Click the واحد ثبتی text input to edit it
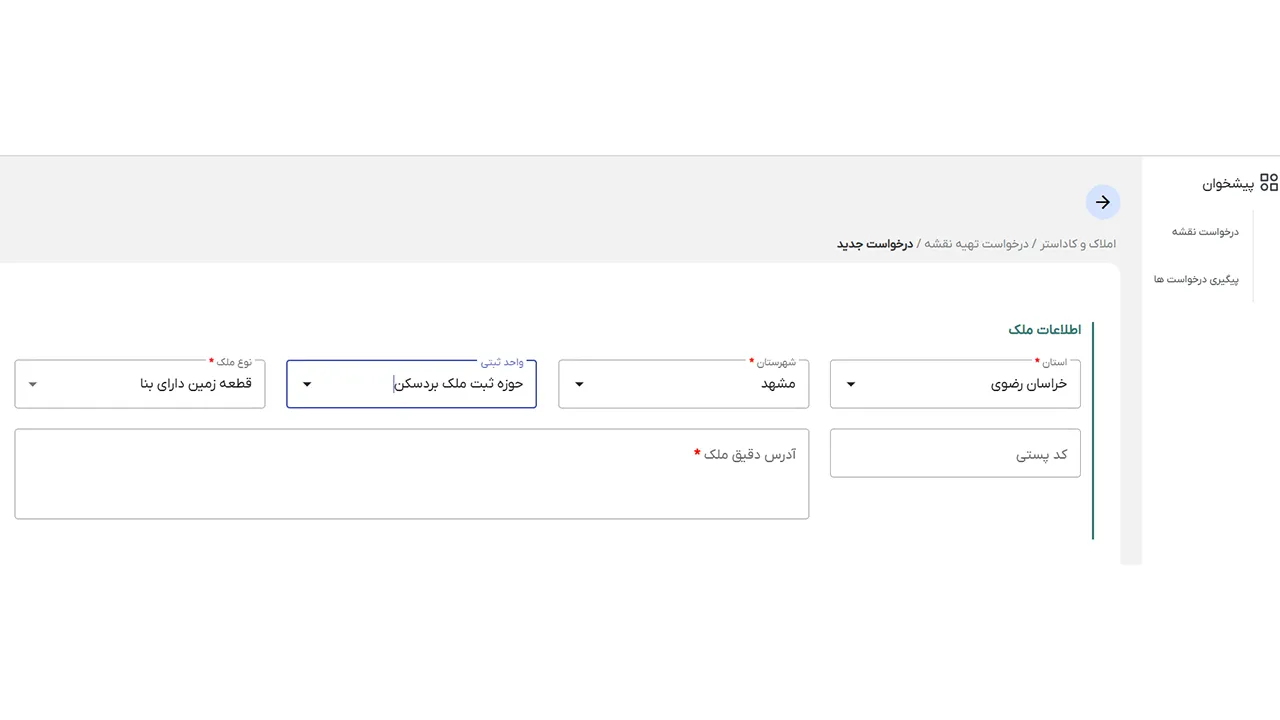 pyautogui.click(x=430, y=383)
